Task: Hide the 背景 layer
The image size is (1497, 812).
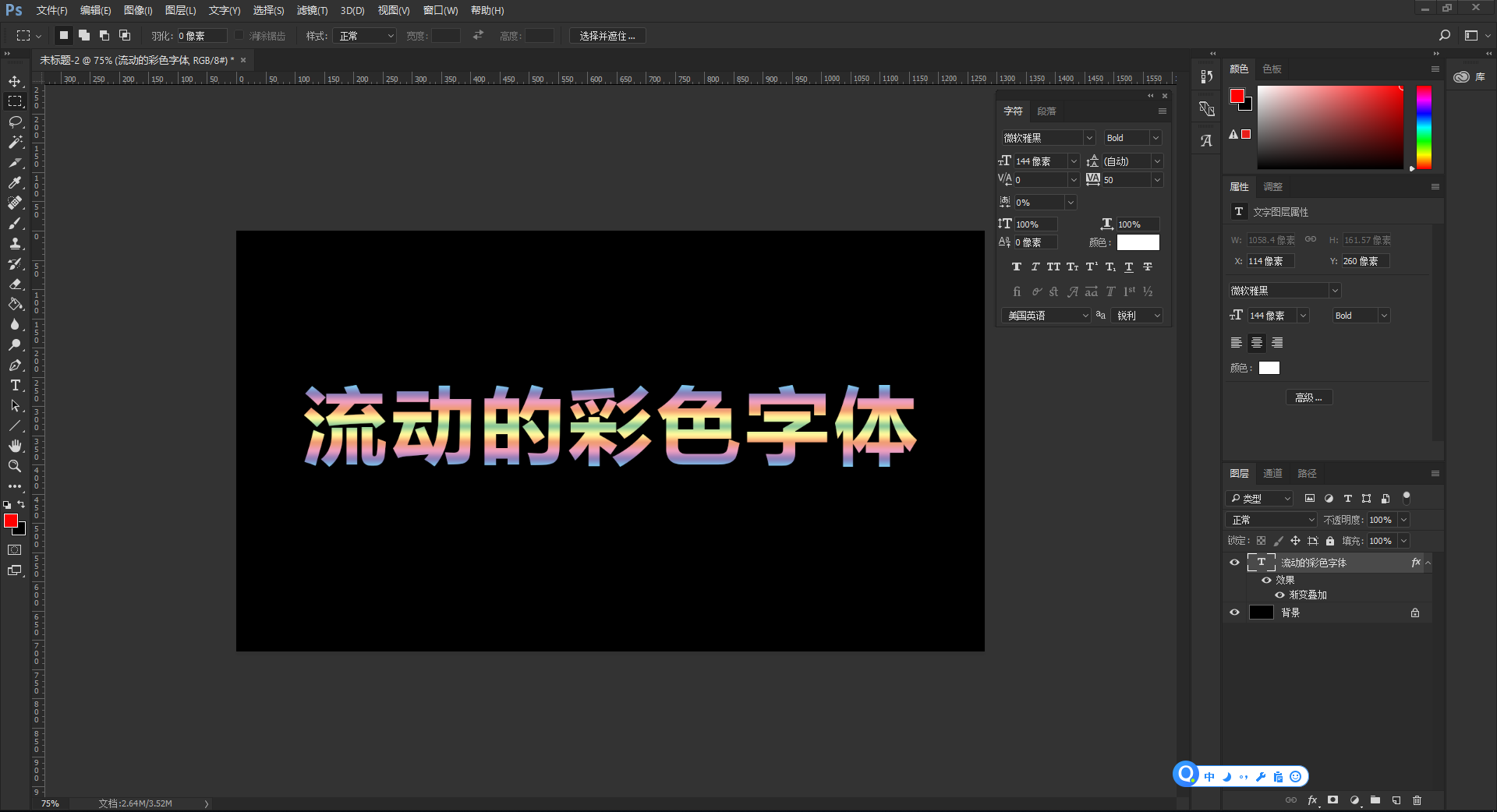Action: [x=1234, y=613]
